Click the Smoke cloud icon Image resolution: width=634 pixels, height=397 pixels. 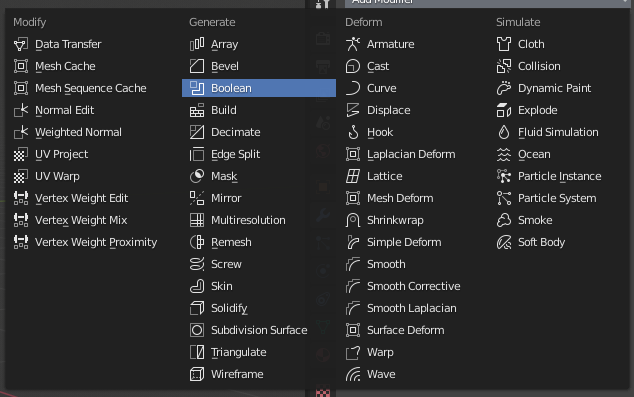(x=504, y=220)
